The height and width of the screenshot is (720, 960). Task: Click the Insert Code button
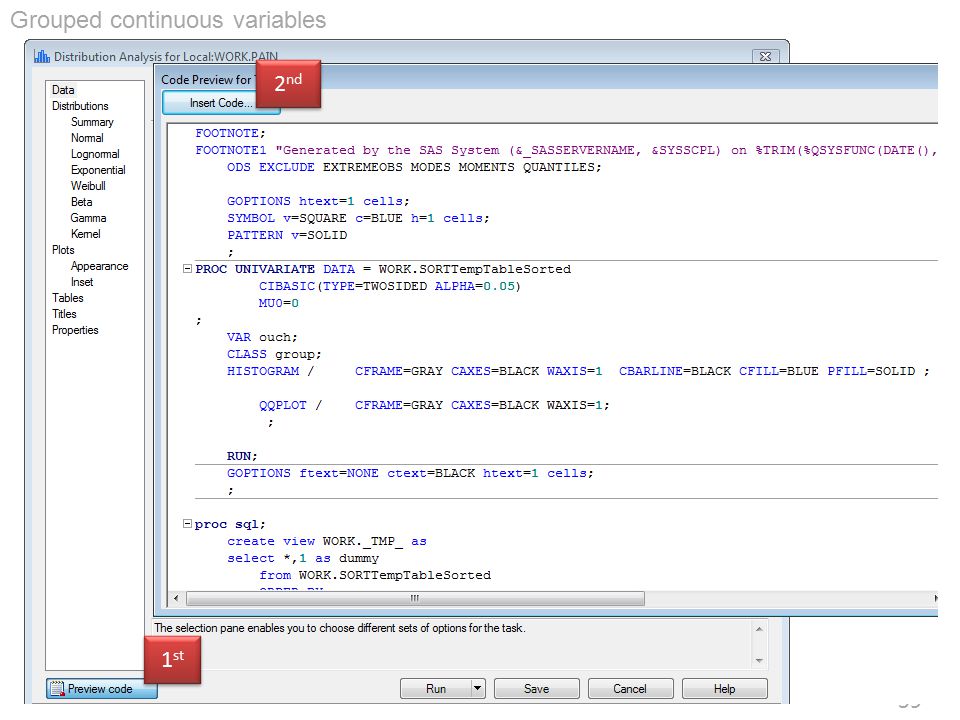tap(221, 103)
